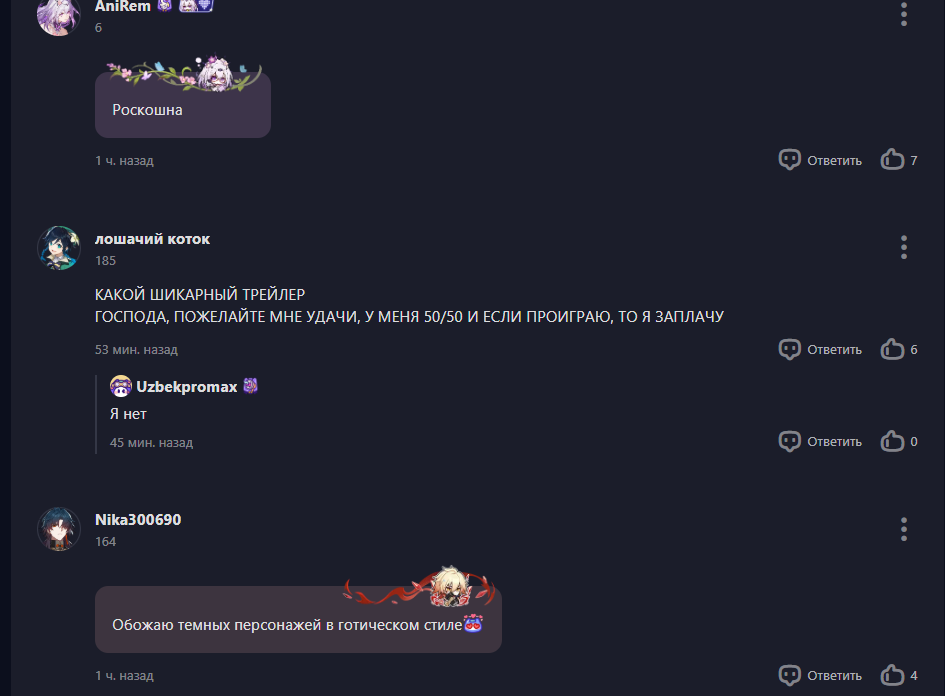Image resolution: width=945 pixels, height=696 pixels.
Task: Click AniRem's avatar picture
Action: tap(58, 16)
